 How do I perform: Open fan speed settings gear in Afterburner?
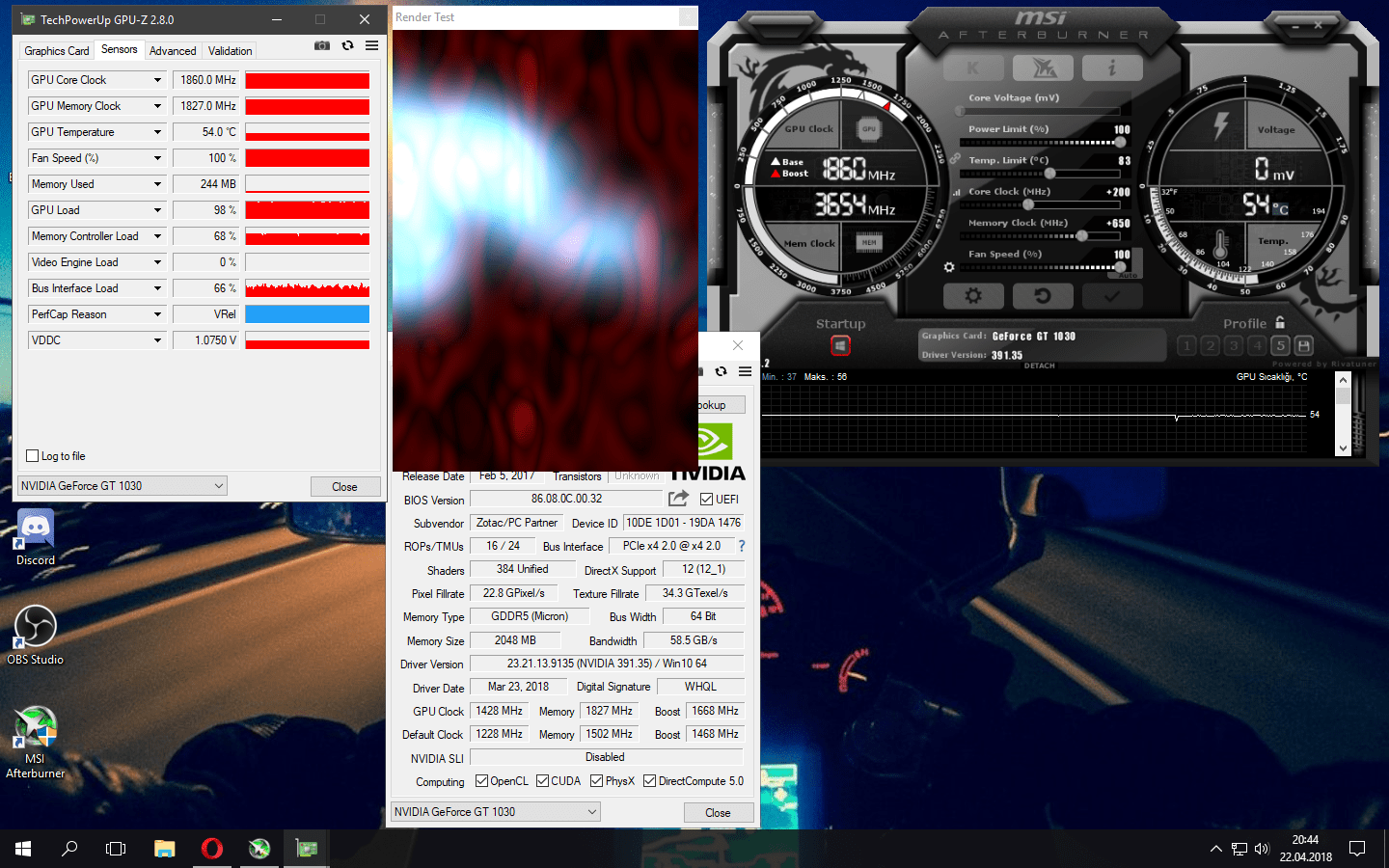[949, 266]
